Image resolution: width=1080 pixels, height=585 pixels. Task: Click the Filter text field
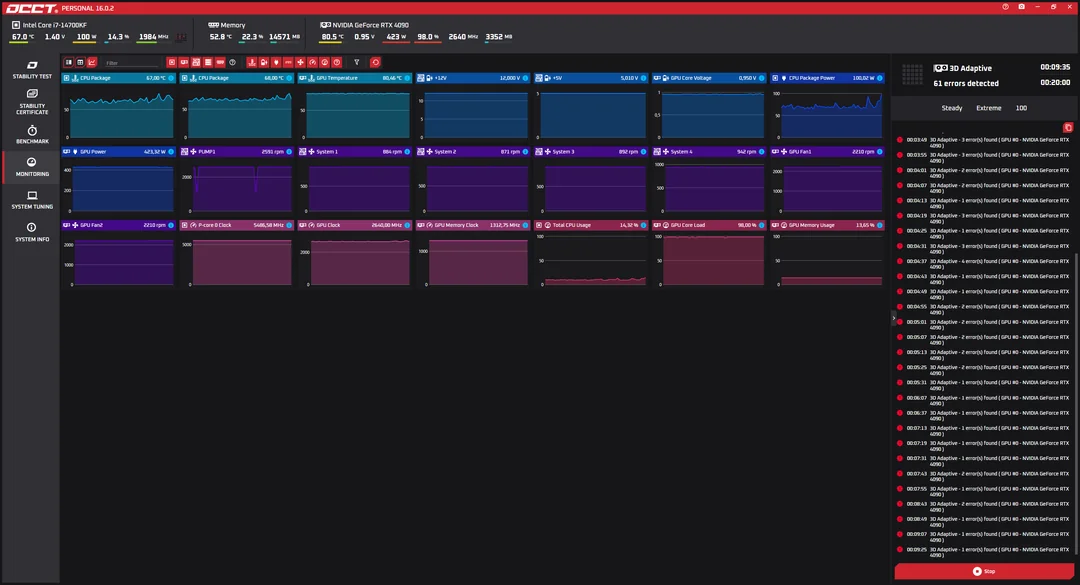pyautogui.click(x=132, y=63)
